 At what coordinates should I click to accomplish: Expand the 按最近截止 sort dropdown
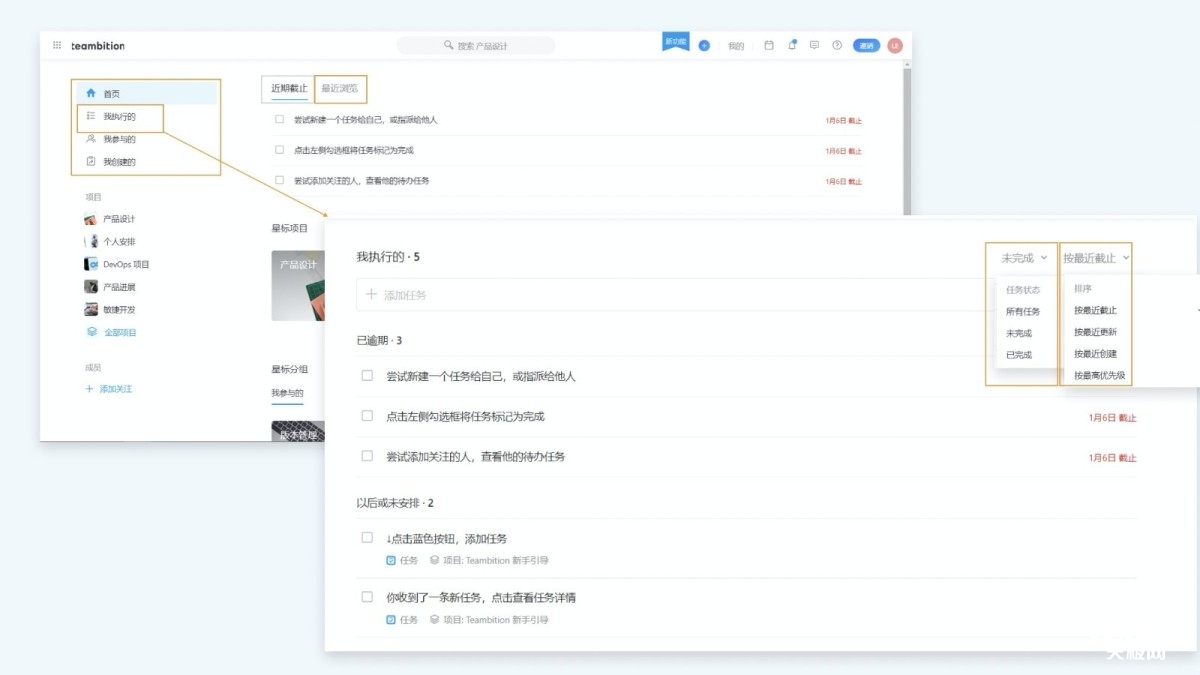[x=1096, y=258]
